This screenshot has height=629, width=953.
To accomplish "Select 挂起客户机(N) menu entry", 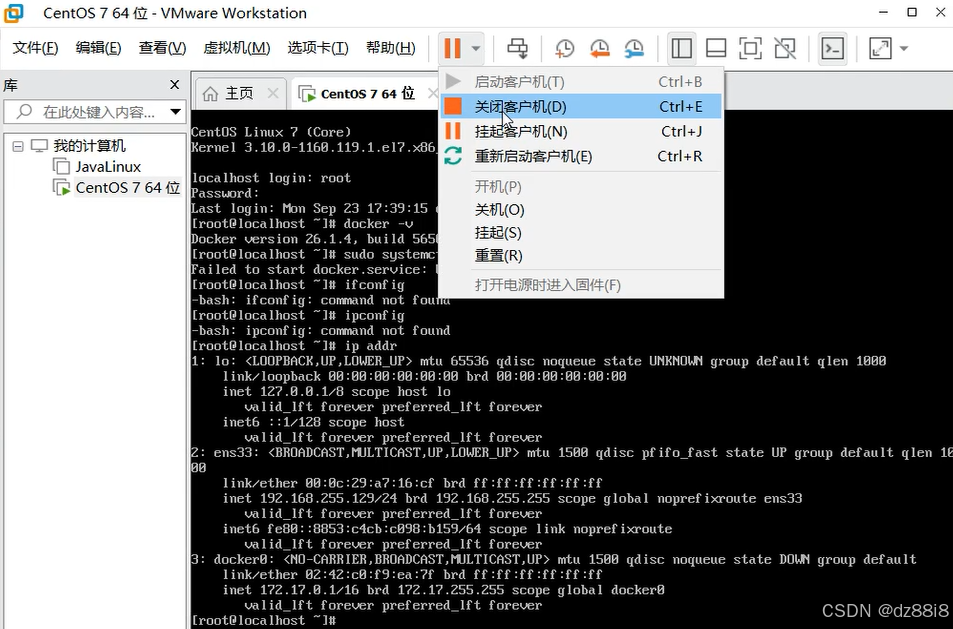I will tap(580, 131).
